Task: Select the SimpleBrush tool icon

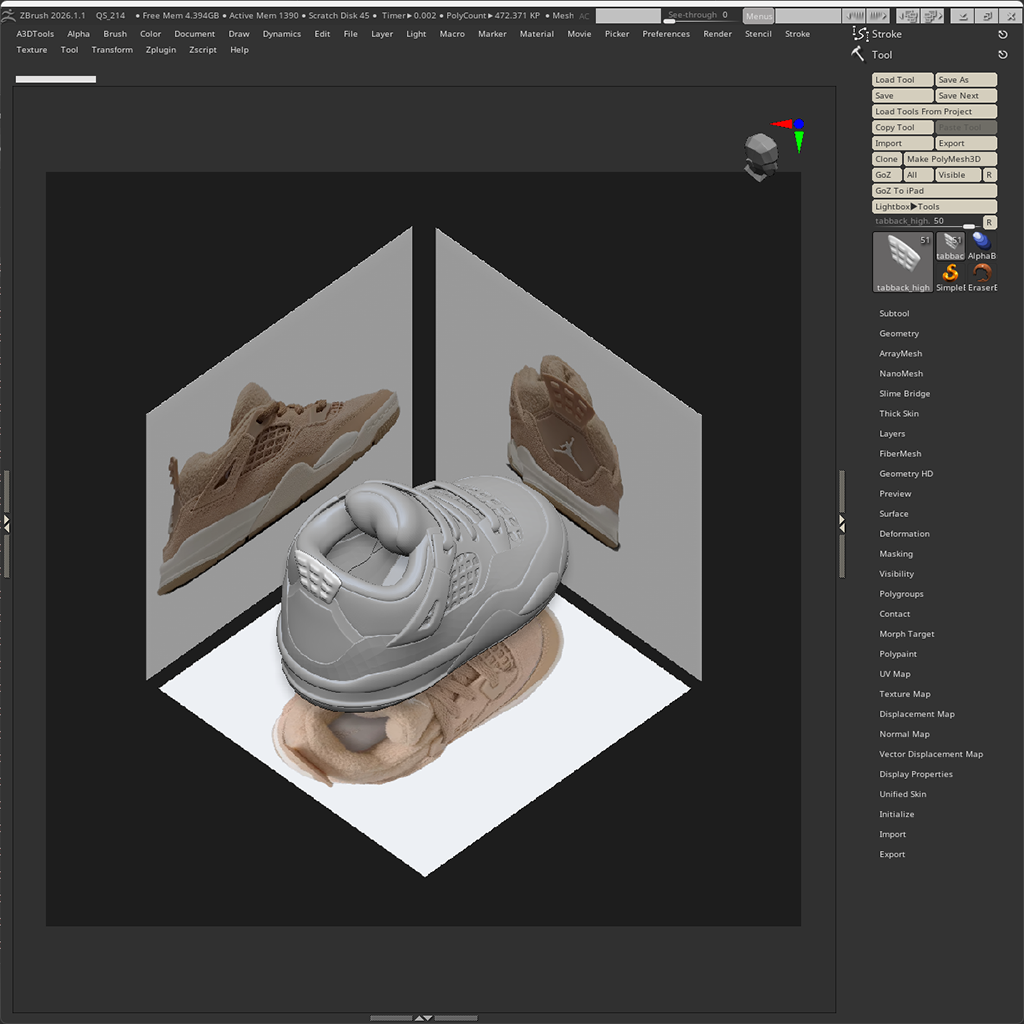Action: click(950, 278)
